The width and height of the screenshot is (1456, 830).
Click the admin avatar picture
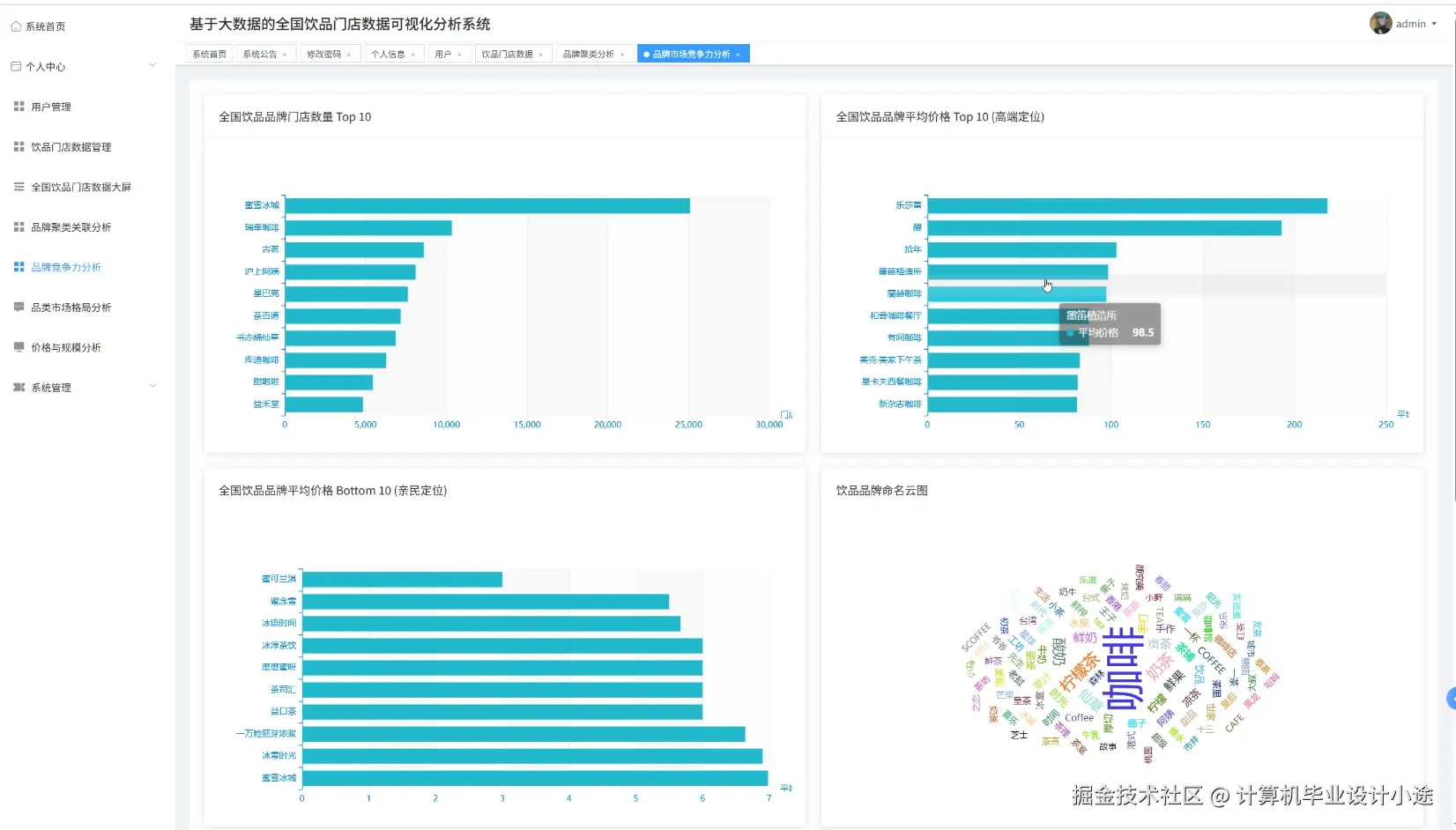pos(1380,24)
